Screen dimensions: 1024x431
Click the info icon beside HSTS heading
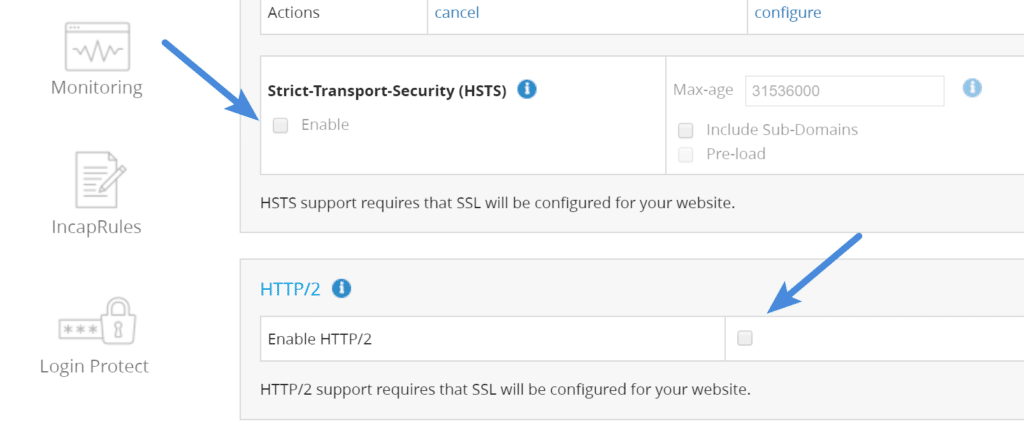pyautogui.click(x=527, y=90)
